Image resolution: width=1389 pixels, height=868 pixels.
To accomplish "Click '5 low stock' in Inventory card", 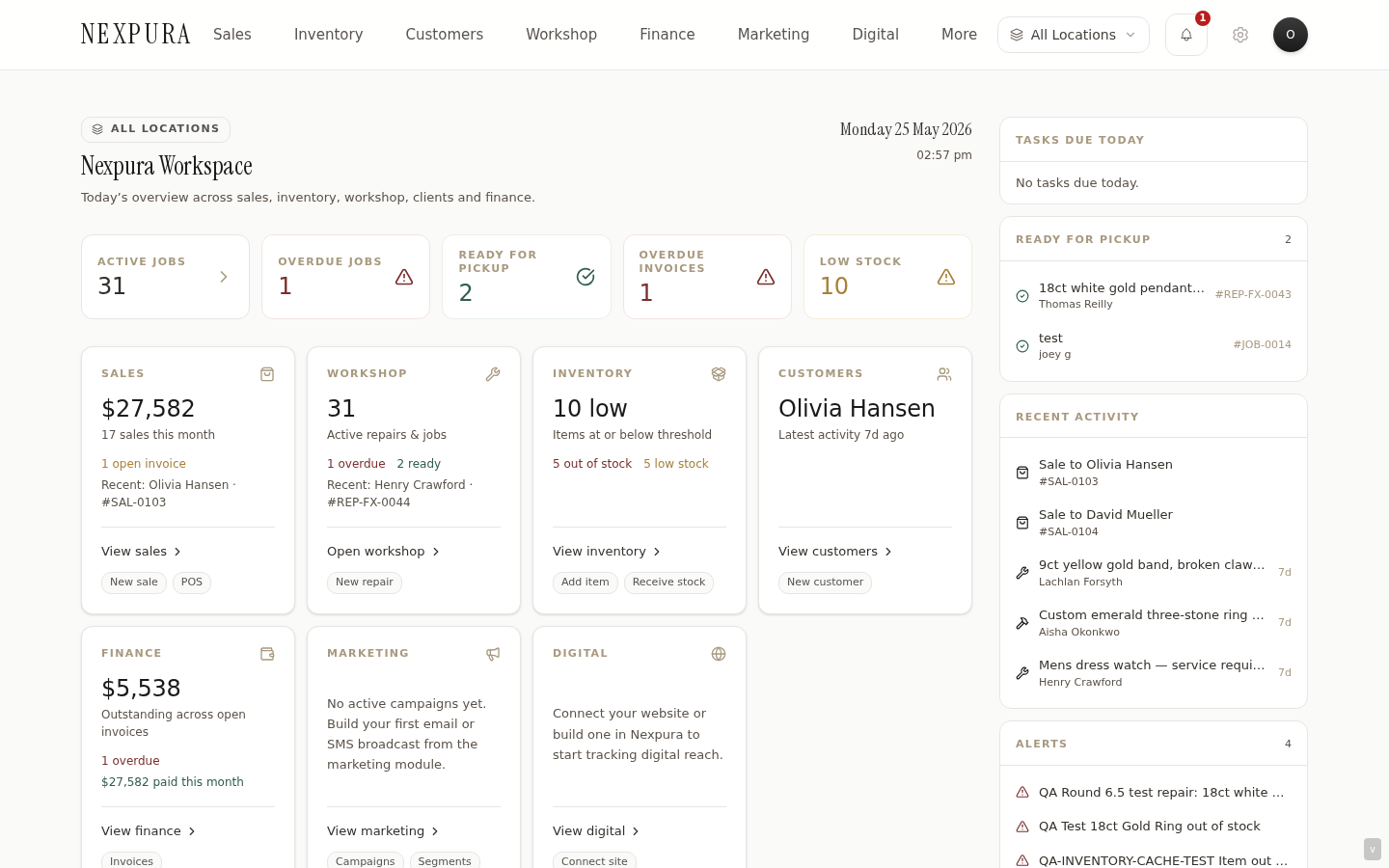I will [x=676, y=464].
